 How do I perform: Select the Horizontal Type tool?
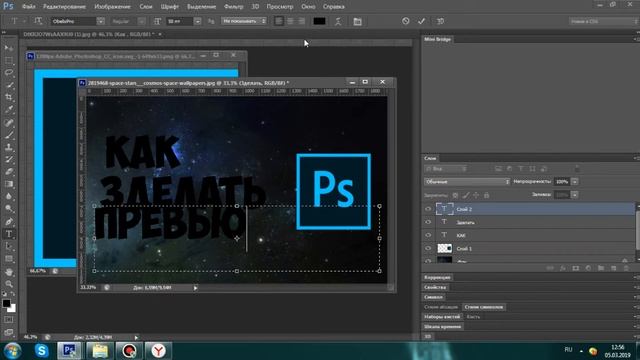[x=9, y=234]
